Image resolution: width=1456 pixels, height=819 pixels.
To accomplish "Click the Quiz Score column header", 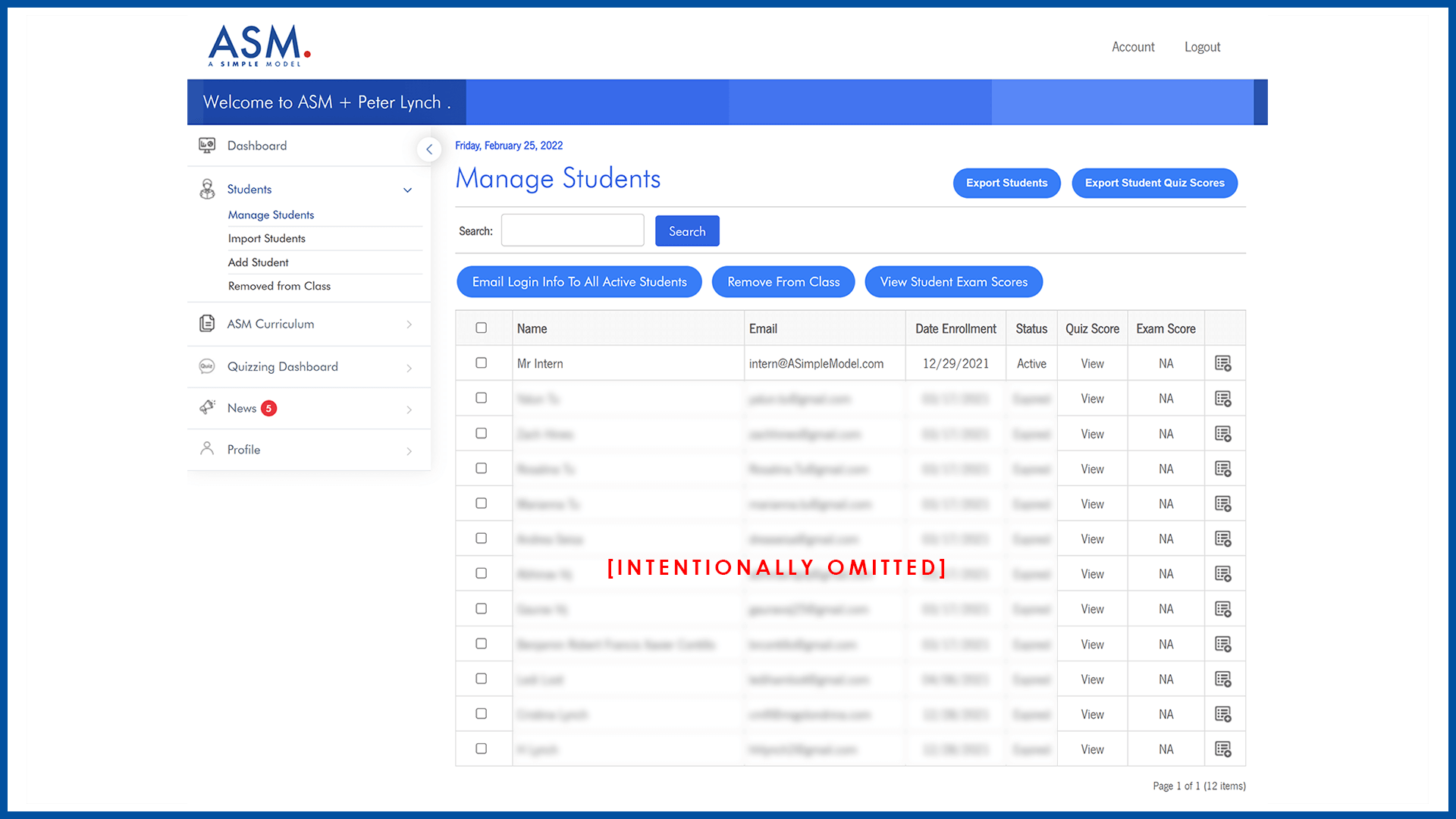I will point(1092,328).
